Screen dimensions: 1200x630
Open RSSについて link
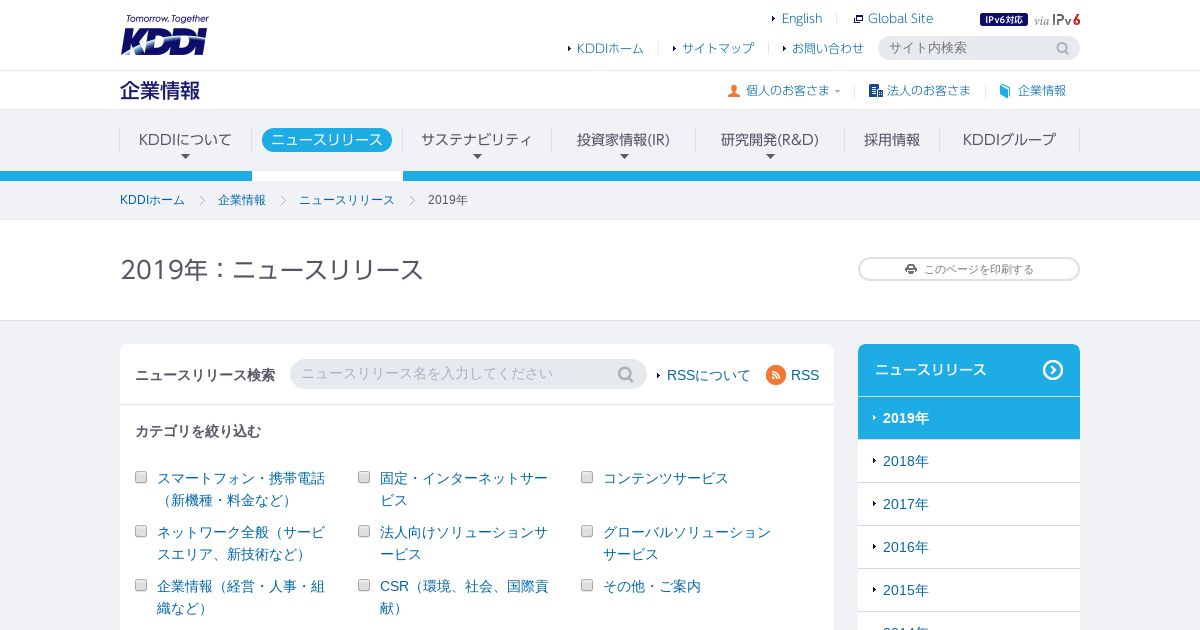coord(708,375)
